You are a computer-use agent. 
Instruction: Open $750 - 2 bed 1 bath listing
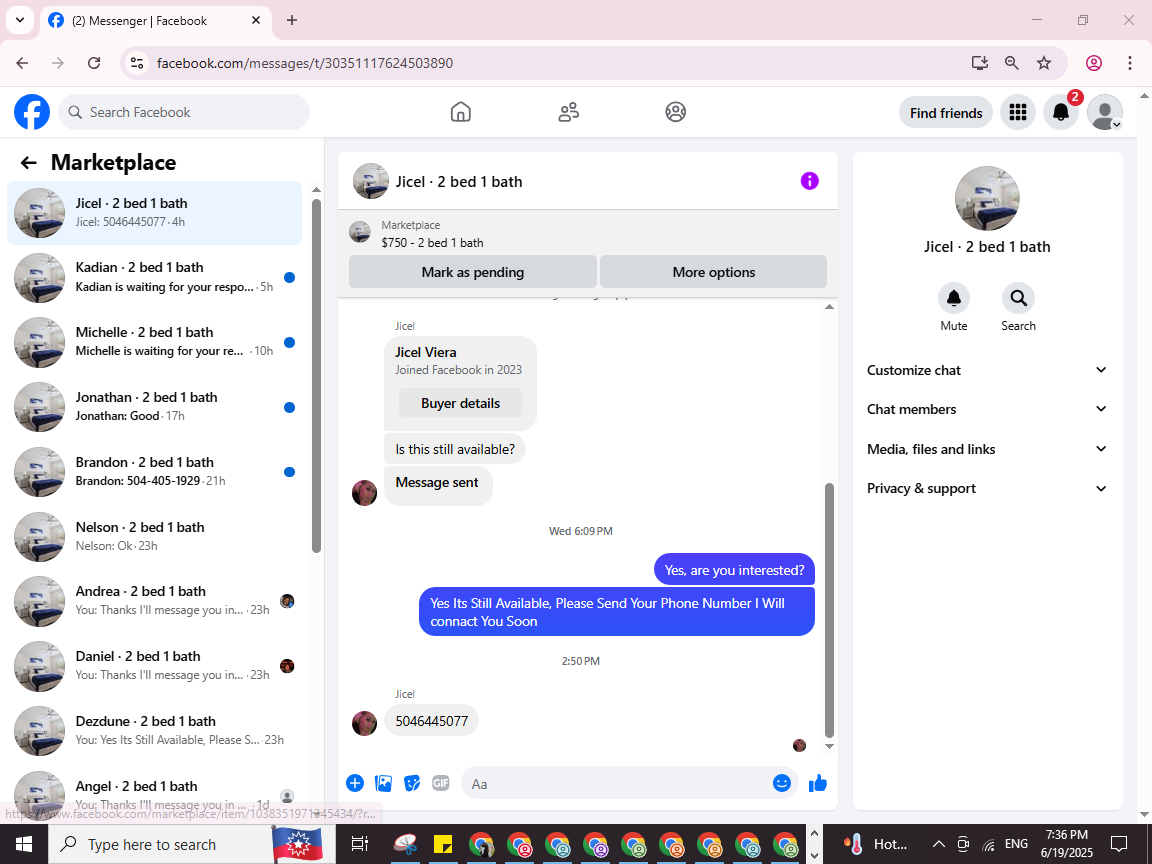pos(432,242)
